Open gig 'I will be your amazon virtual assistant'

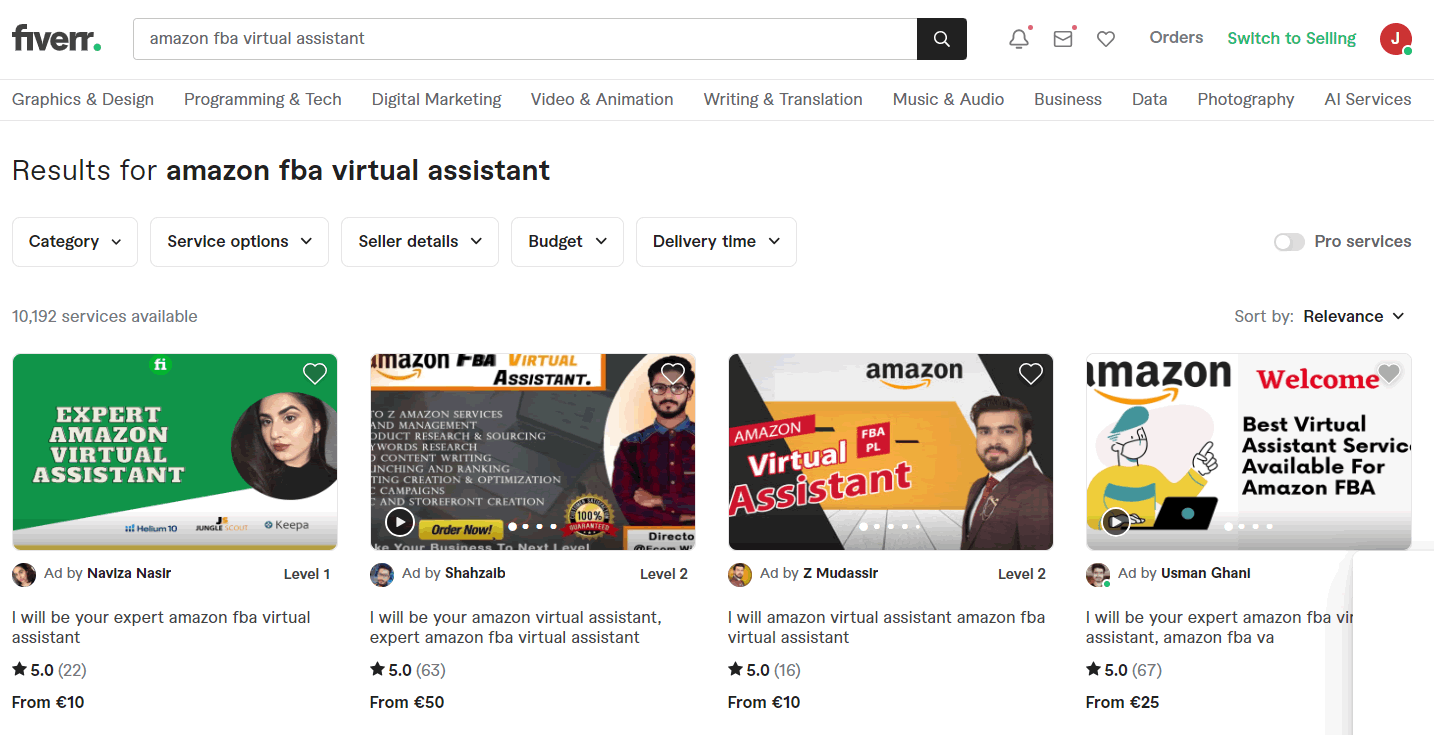pos(516,627)
